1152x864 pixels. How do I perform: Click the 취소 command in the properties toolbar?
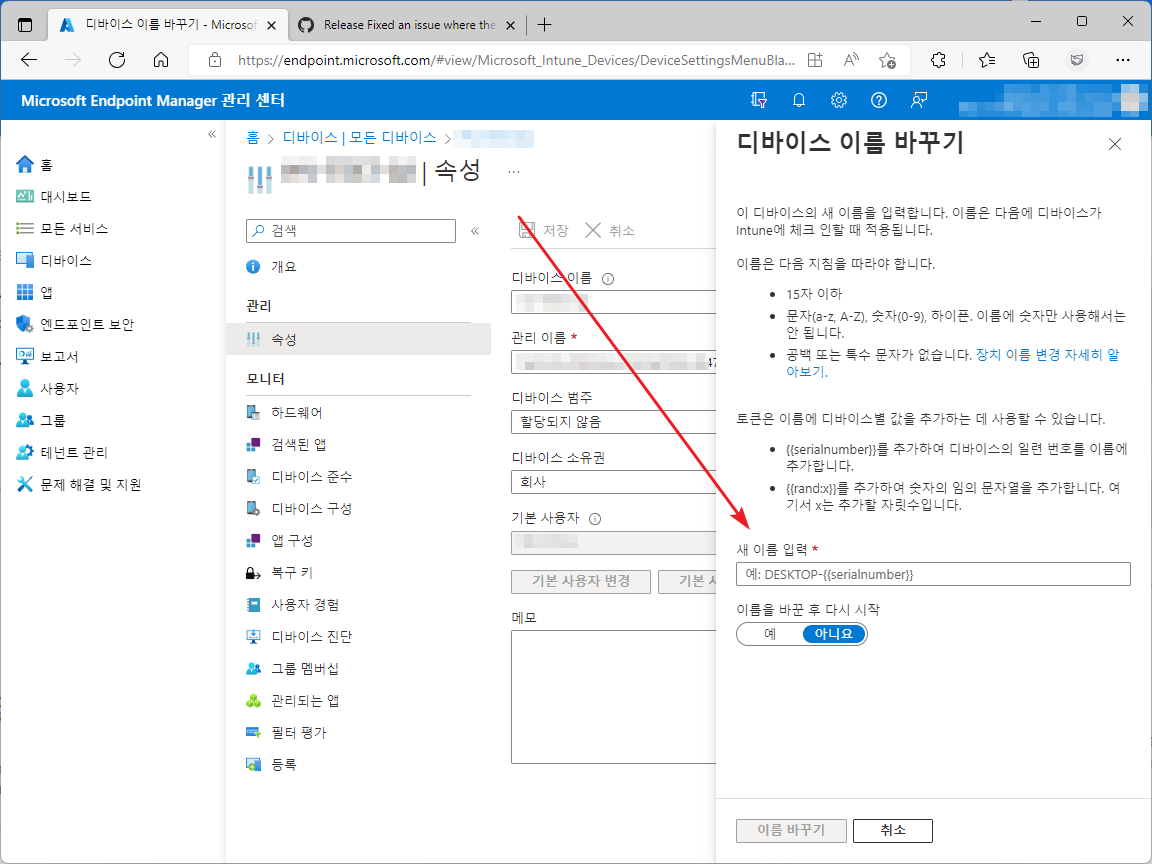(x=610, y=231)
